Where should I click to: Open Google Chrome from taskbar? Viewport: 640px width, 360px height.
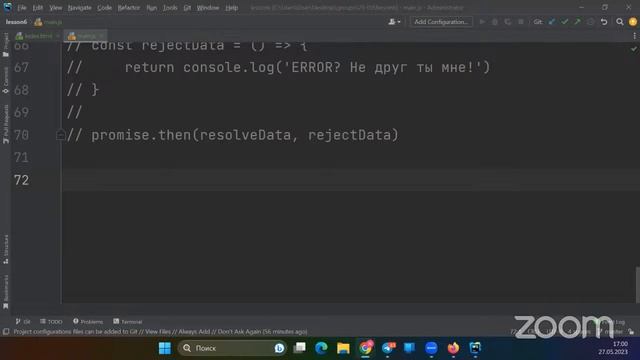coord(366,348)
